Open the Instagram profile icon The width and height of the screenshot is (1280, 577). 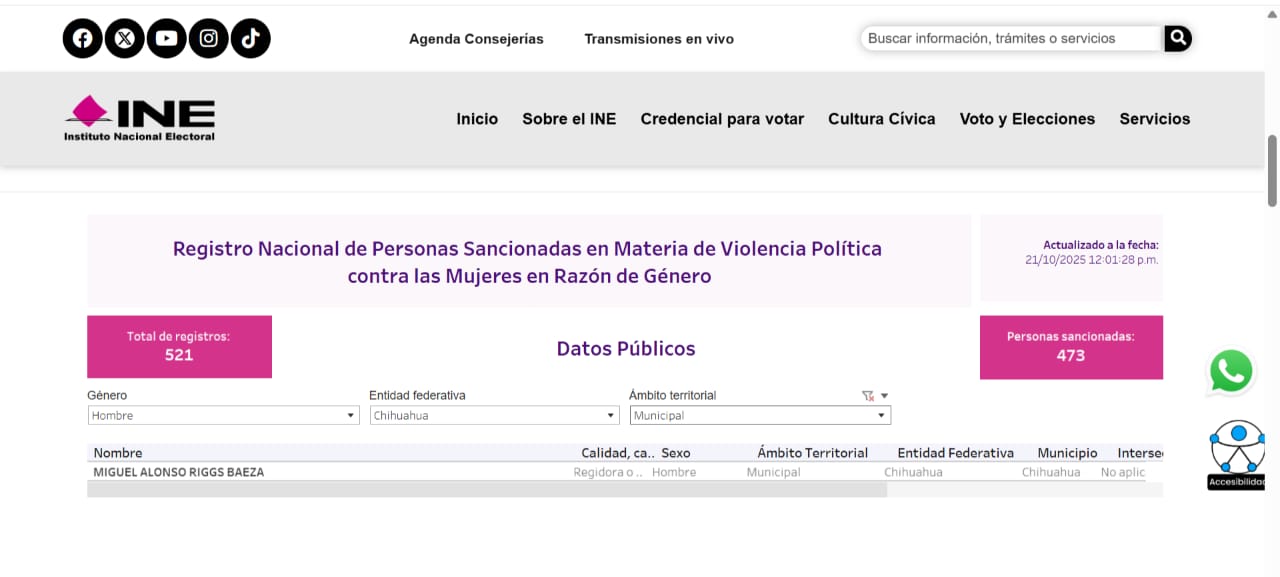tap(208, 39)
